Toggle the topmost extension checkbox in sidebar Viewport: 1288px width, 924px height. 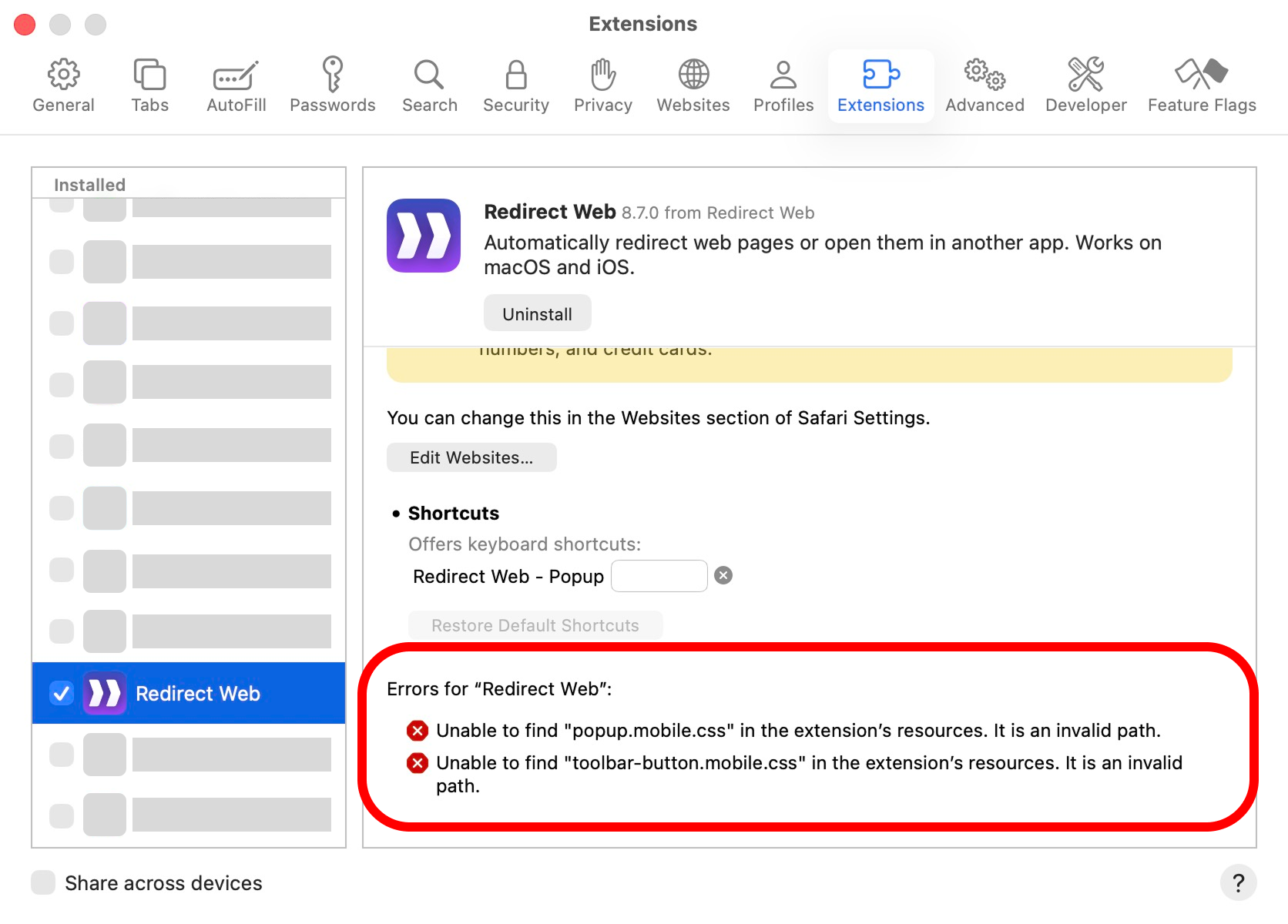tap(61, 206)
